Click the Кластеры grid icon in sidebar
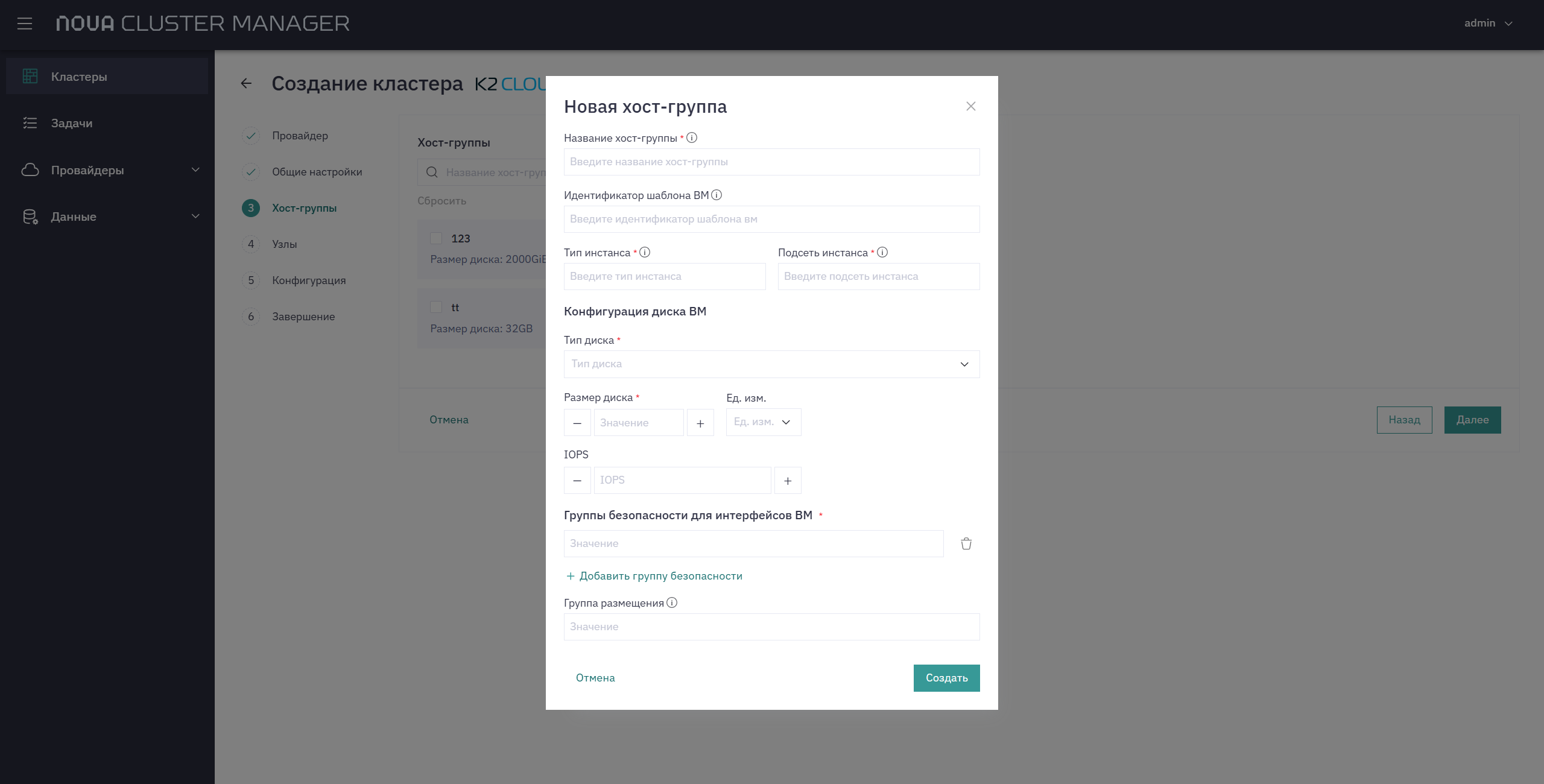Image resolution: width=1544 pixels, height=784 pixels. coord(30,76)
